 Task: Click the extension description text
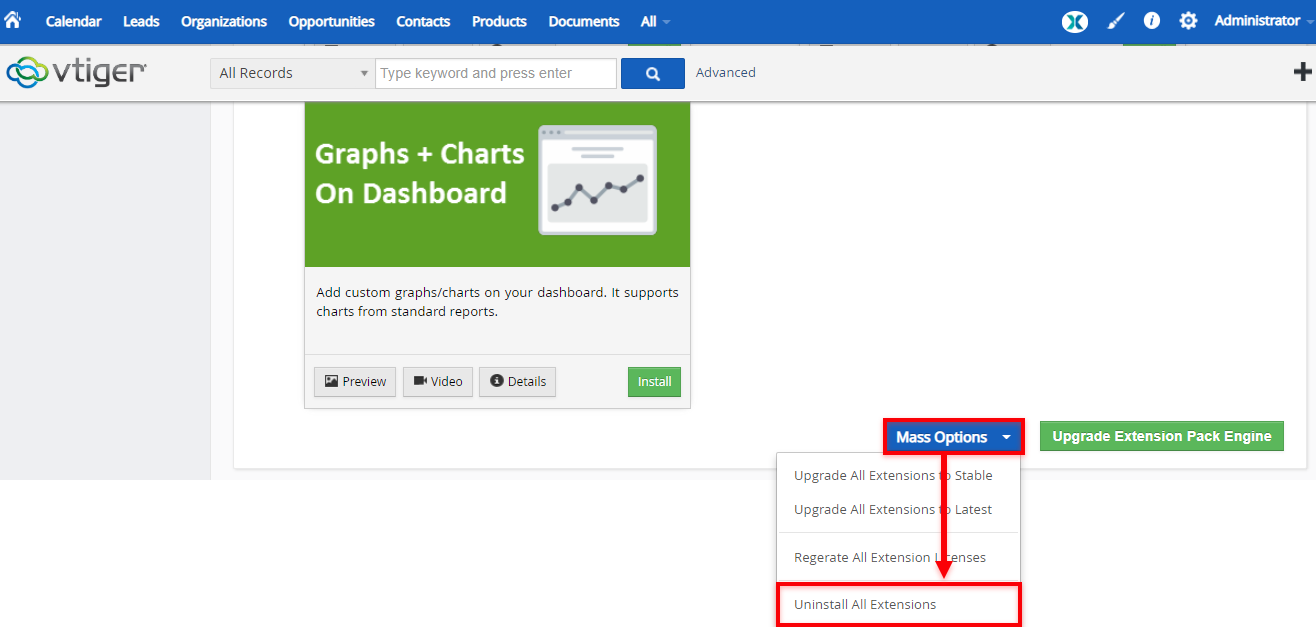(x=498, y=302)
